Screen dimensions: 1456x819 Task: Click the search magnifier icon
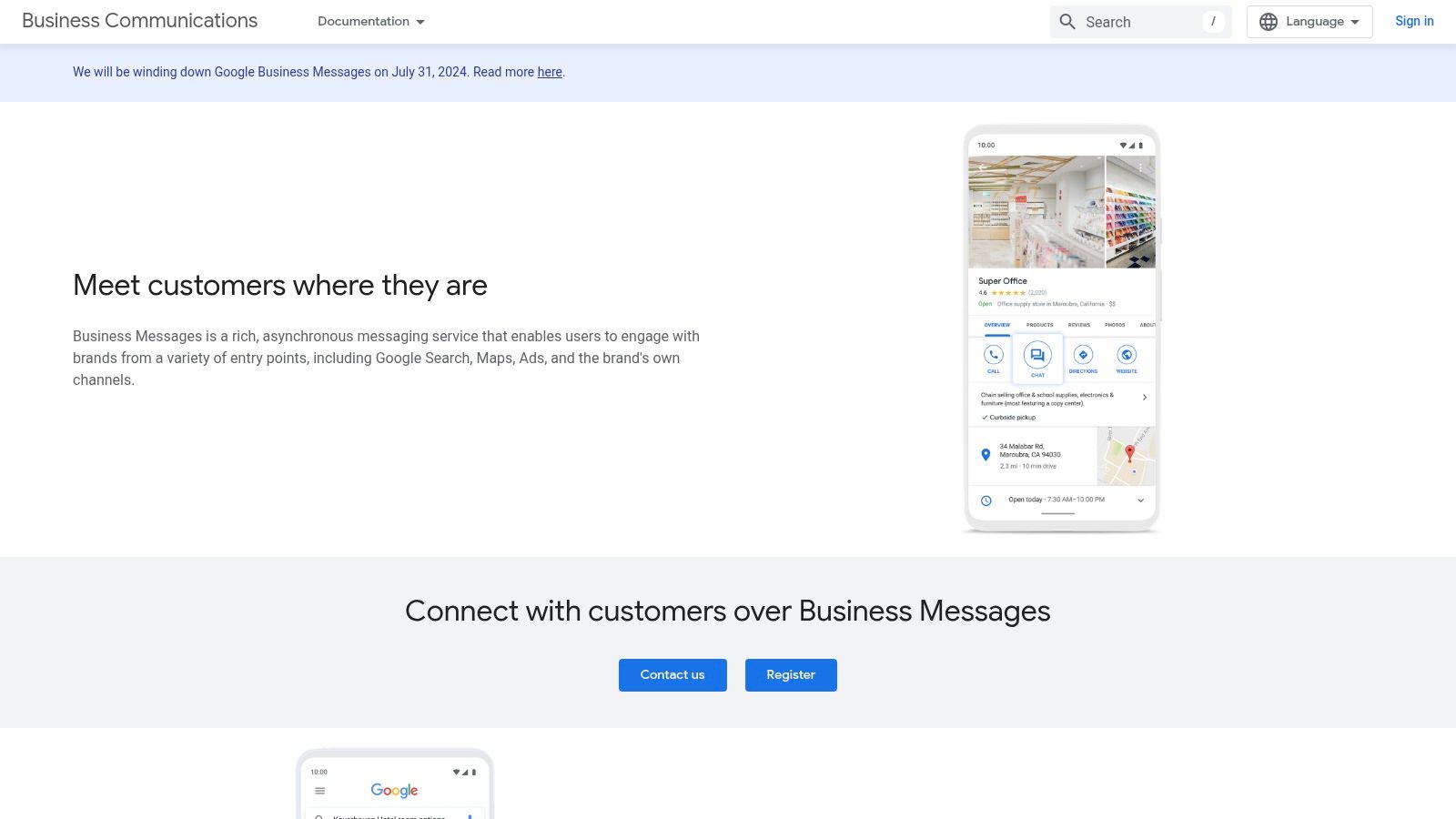coord(1067,21)
